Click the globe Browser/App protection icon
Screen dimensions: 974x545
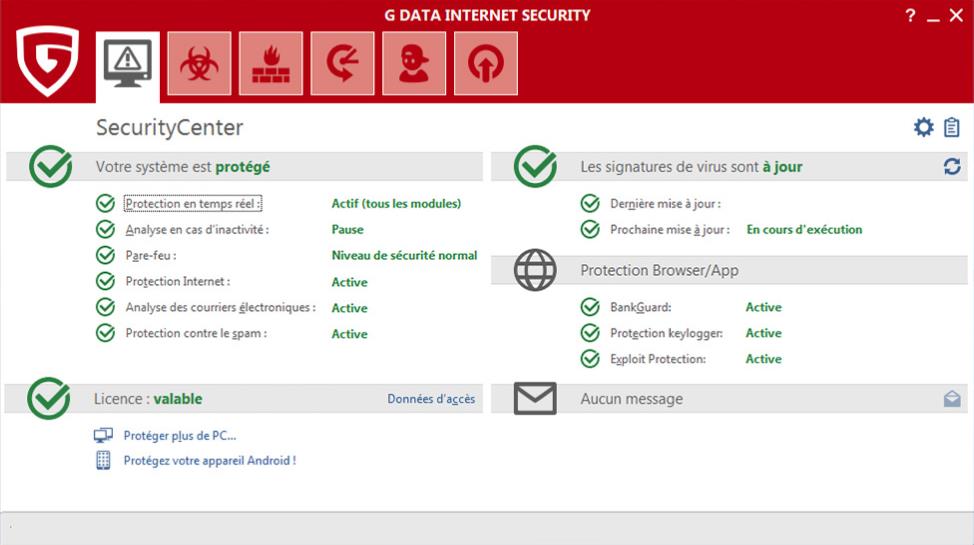(x=535, y=270)
